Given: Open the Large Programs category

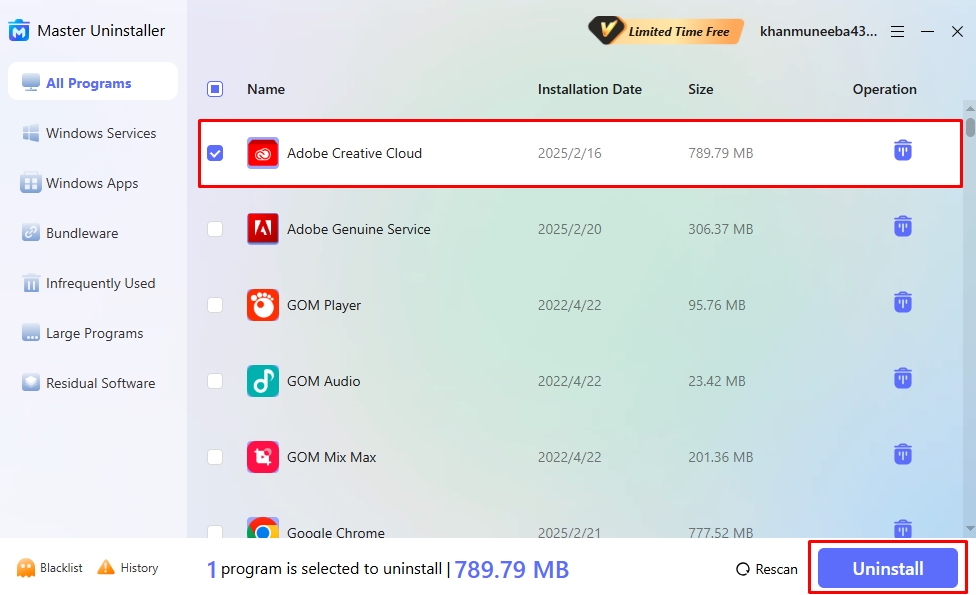Looking at the screenshot, I should click(x=93, y=333).
